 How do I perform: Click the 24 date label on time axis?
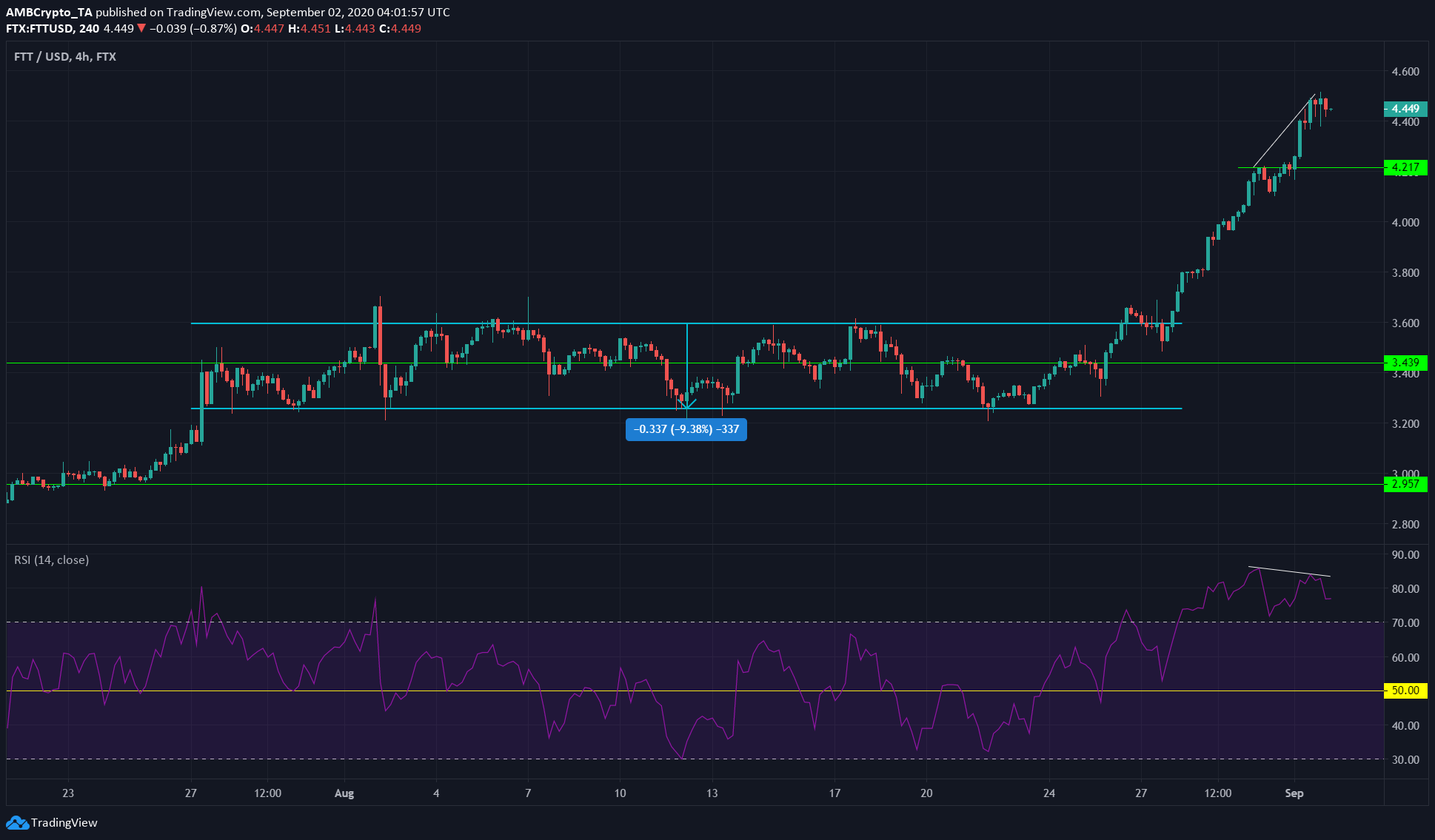[1049, 793]
